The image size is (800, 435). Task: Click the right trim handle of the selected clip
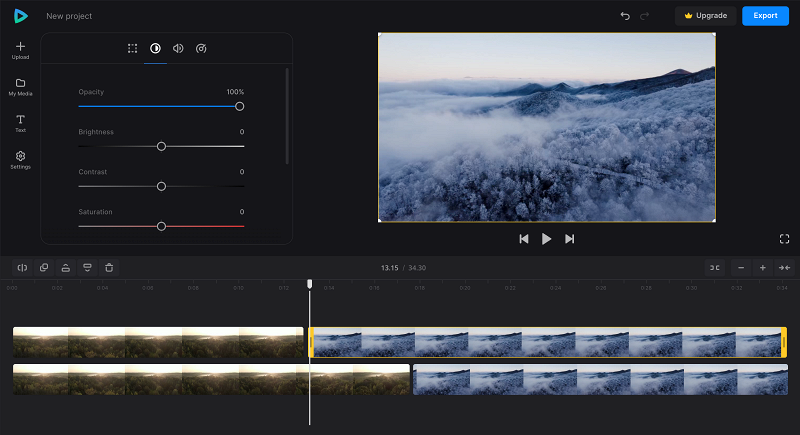(784, 342)
